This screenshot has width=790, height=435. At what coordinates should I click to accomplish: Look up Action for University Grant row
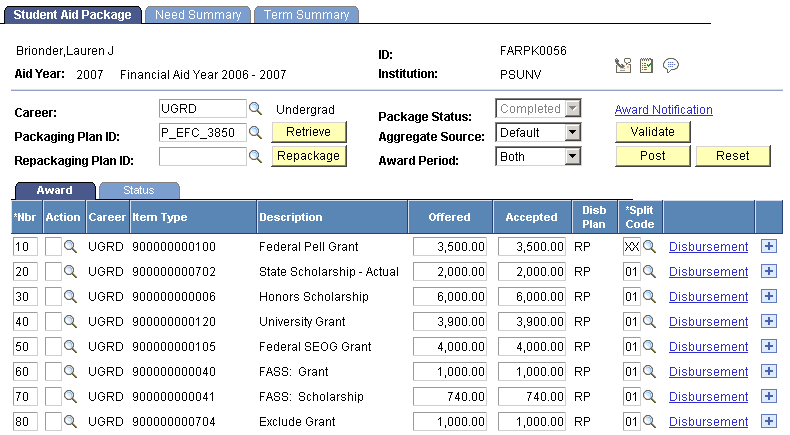[x=71, y=322]
